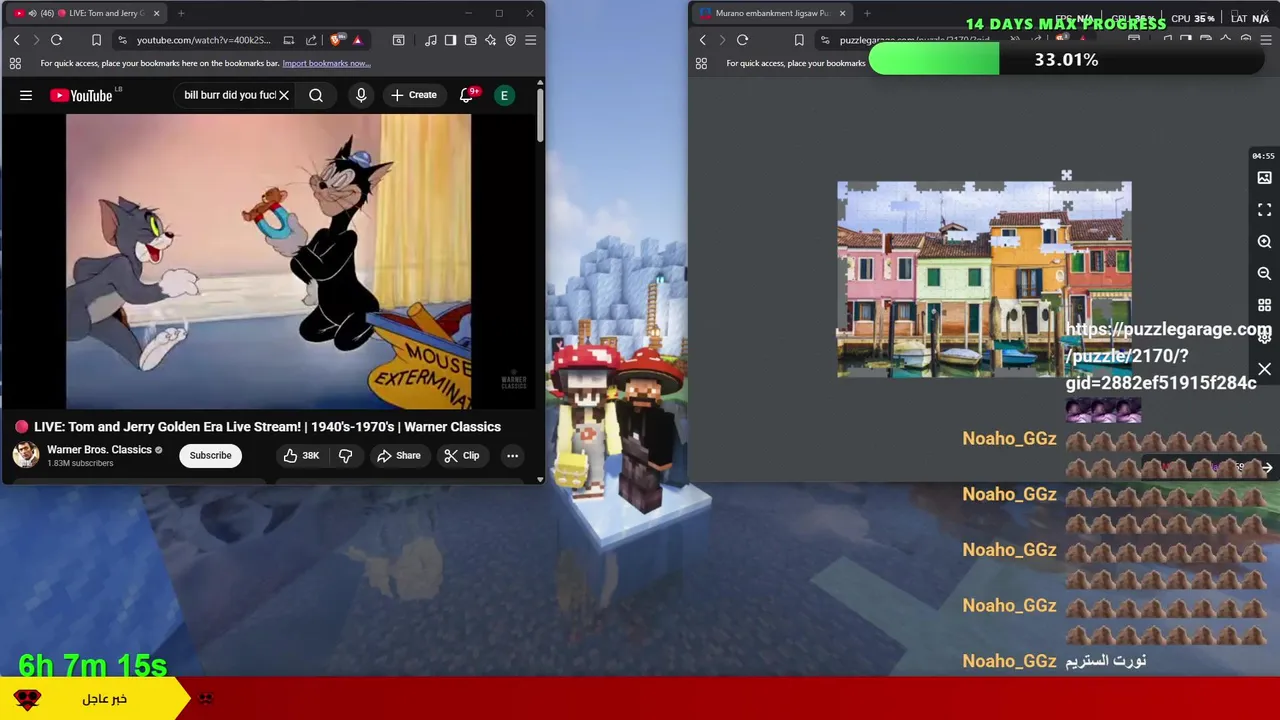
Task: Click the Share button under the video
Action: pyautogui.click(x=398, y=455)
